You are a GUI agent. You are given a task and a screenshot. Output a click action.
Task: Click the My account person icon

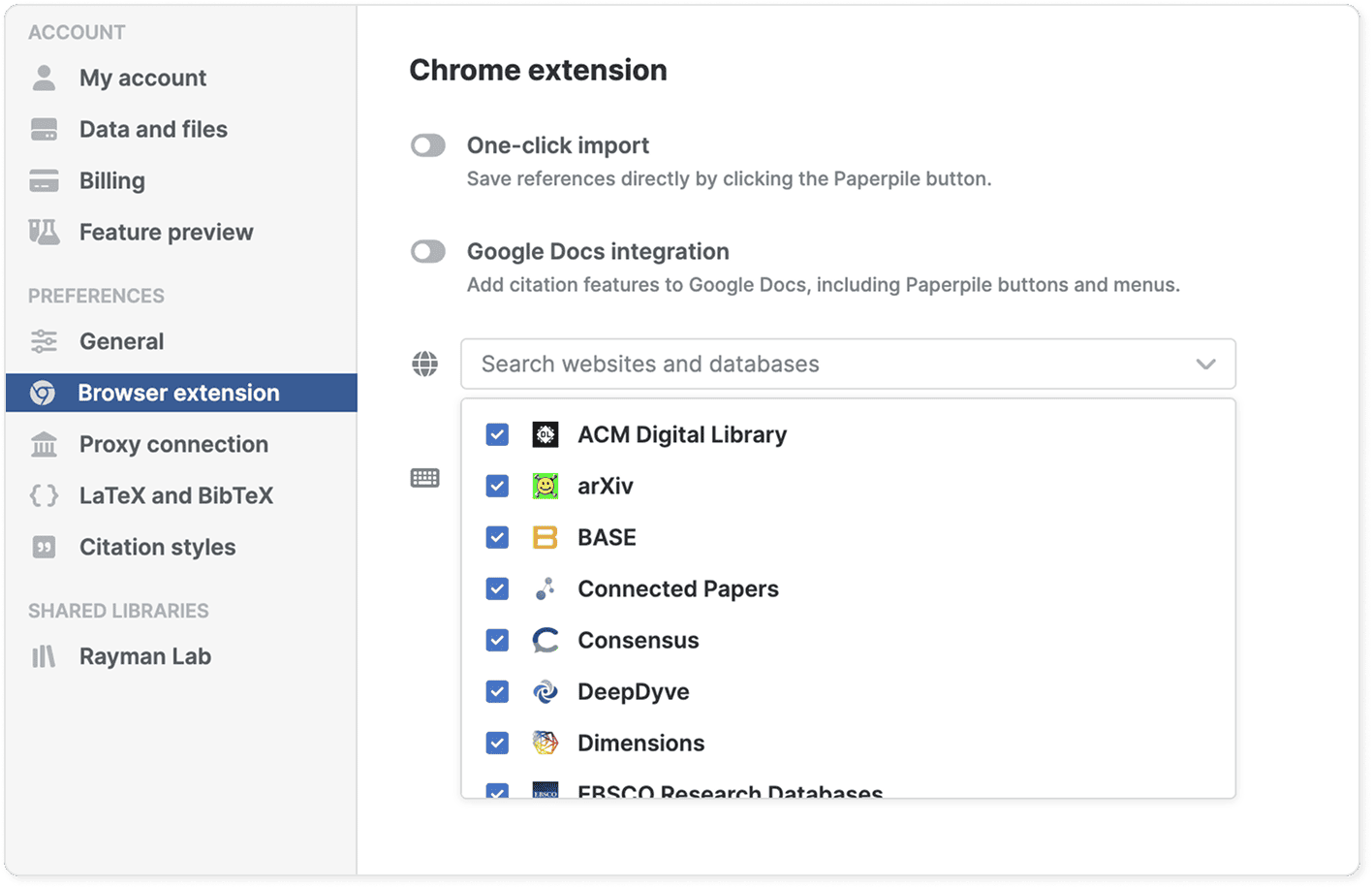point(44,78)
